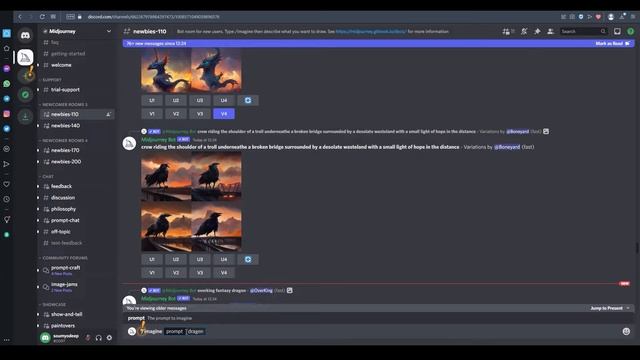Click U3 under the crow images
Screen dimensions: 640x360
pyautogui.click(x=200, y=260)
